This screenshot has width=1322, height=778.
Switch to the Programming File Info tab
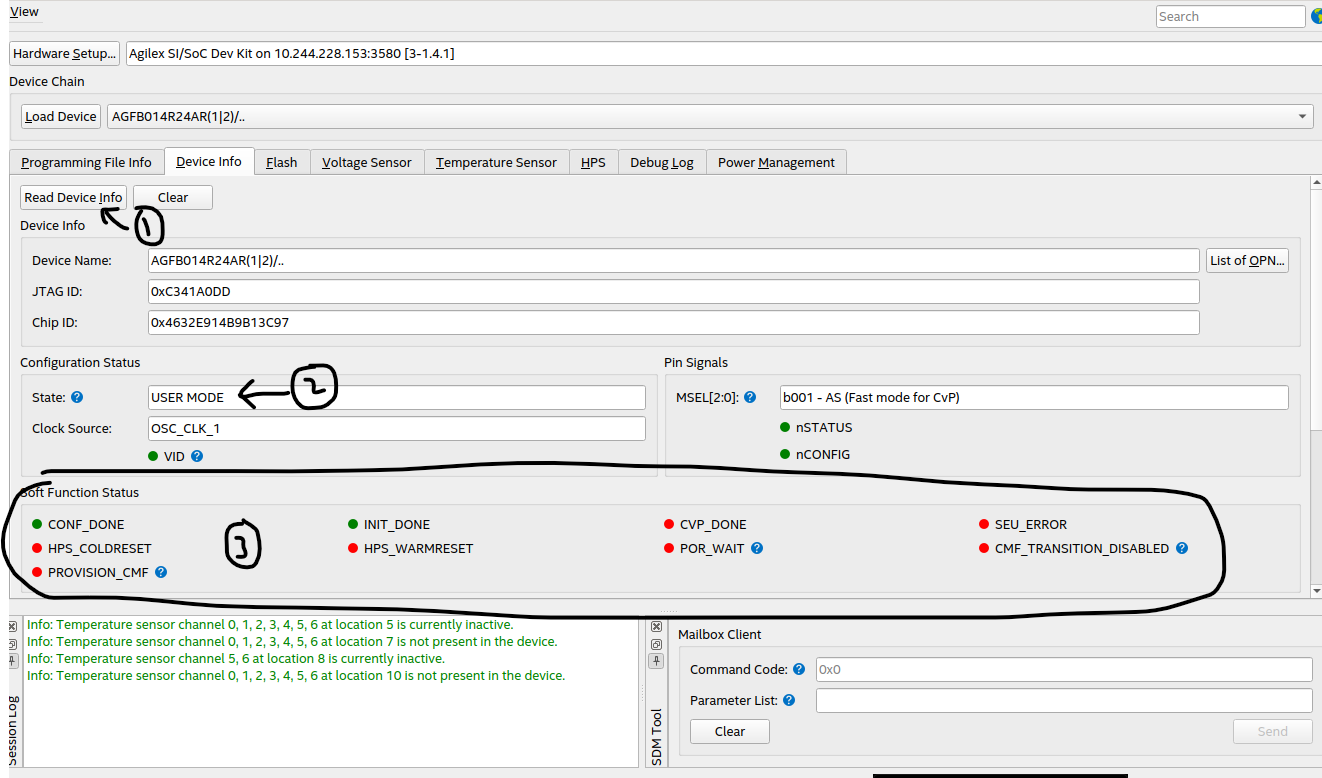coord(86,162)
